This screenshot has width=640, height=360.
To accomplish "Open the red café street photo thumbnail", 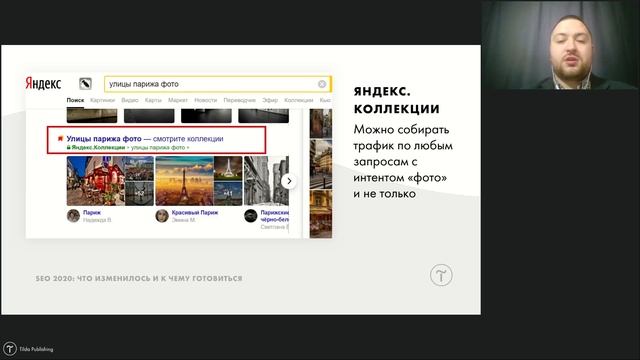I will (x=96, y=181).
